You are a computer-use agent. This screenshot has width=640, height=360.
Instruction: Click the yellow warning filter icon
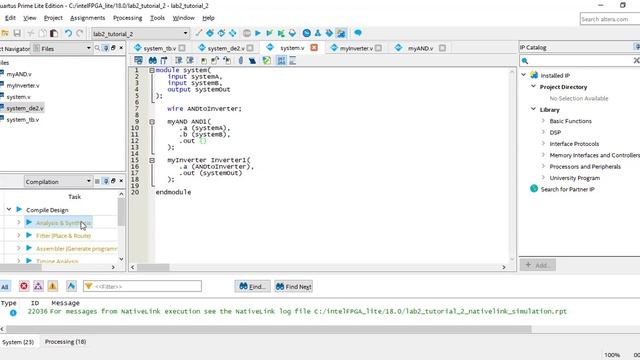click(x=53, y=286)
